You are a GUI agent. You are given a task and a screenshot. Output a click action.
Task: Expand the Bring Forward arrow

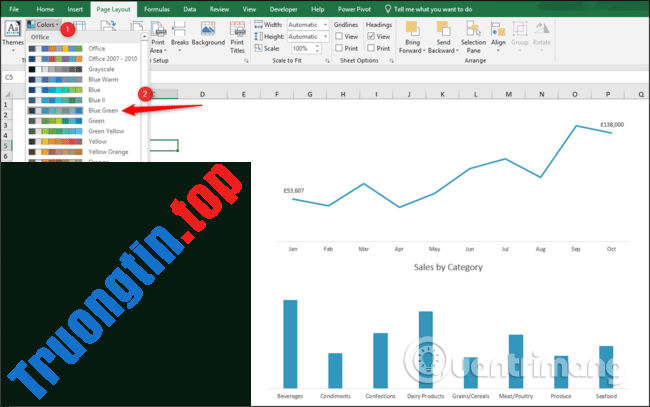(x=424, y=51)
